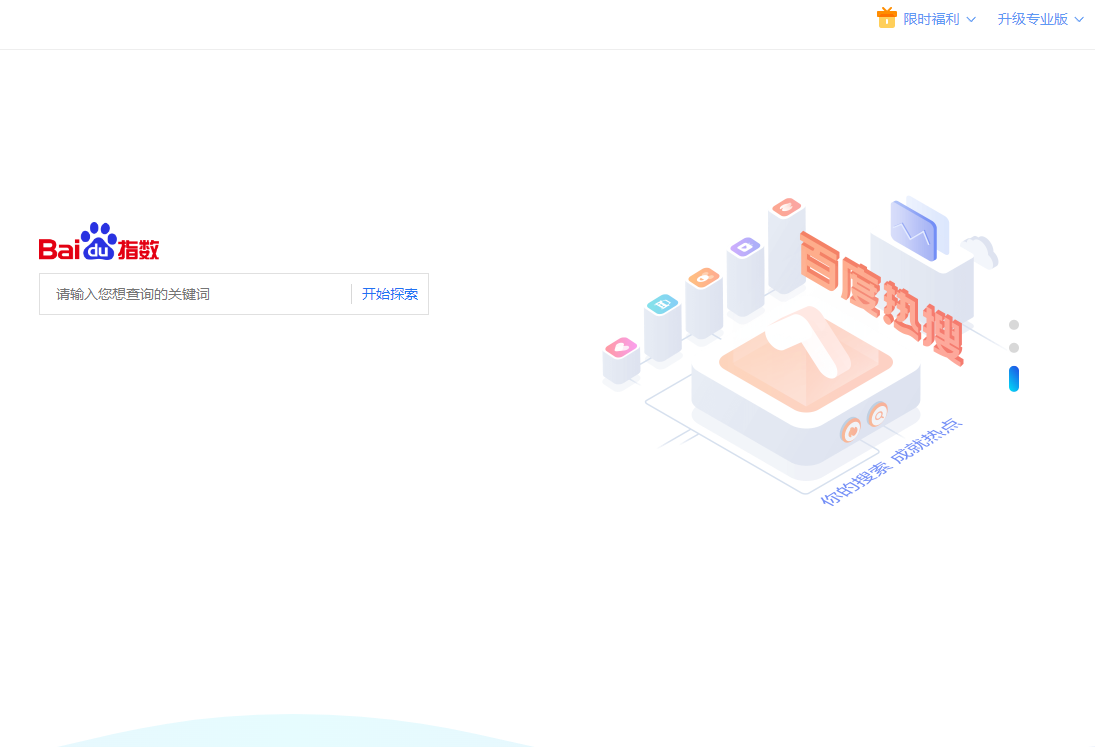This screenshot has width=1095, height=747.
Task: Click the 百度热搜 banner text
Action: point(880,297)
